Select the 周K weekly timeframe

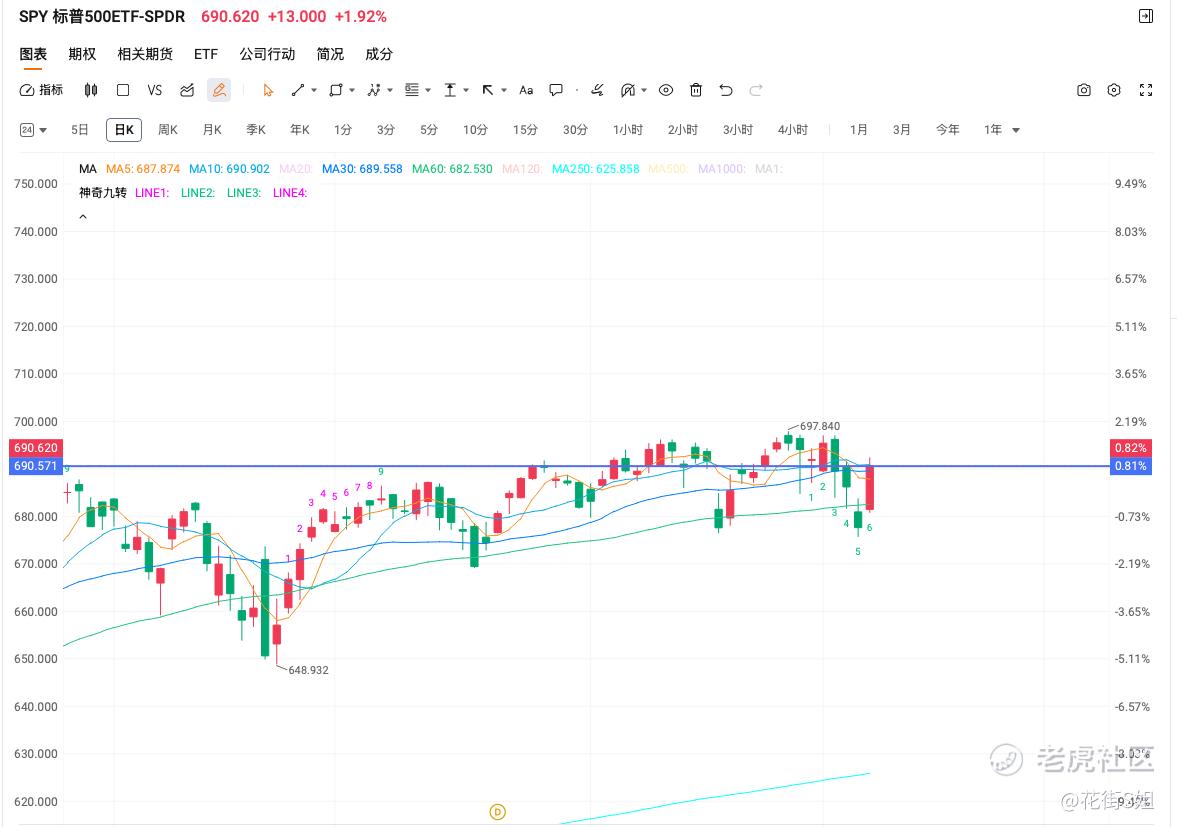(168, 130)
